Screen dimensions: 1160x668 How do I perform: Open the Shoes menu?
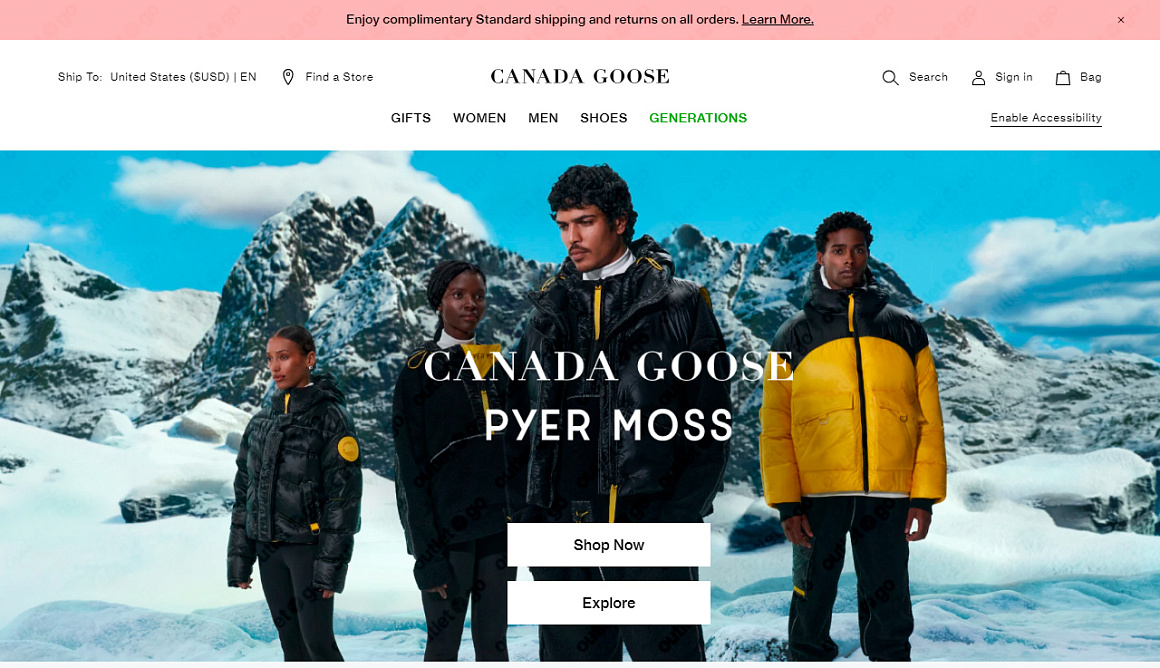click(604, 118)
